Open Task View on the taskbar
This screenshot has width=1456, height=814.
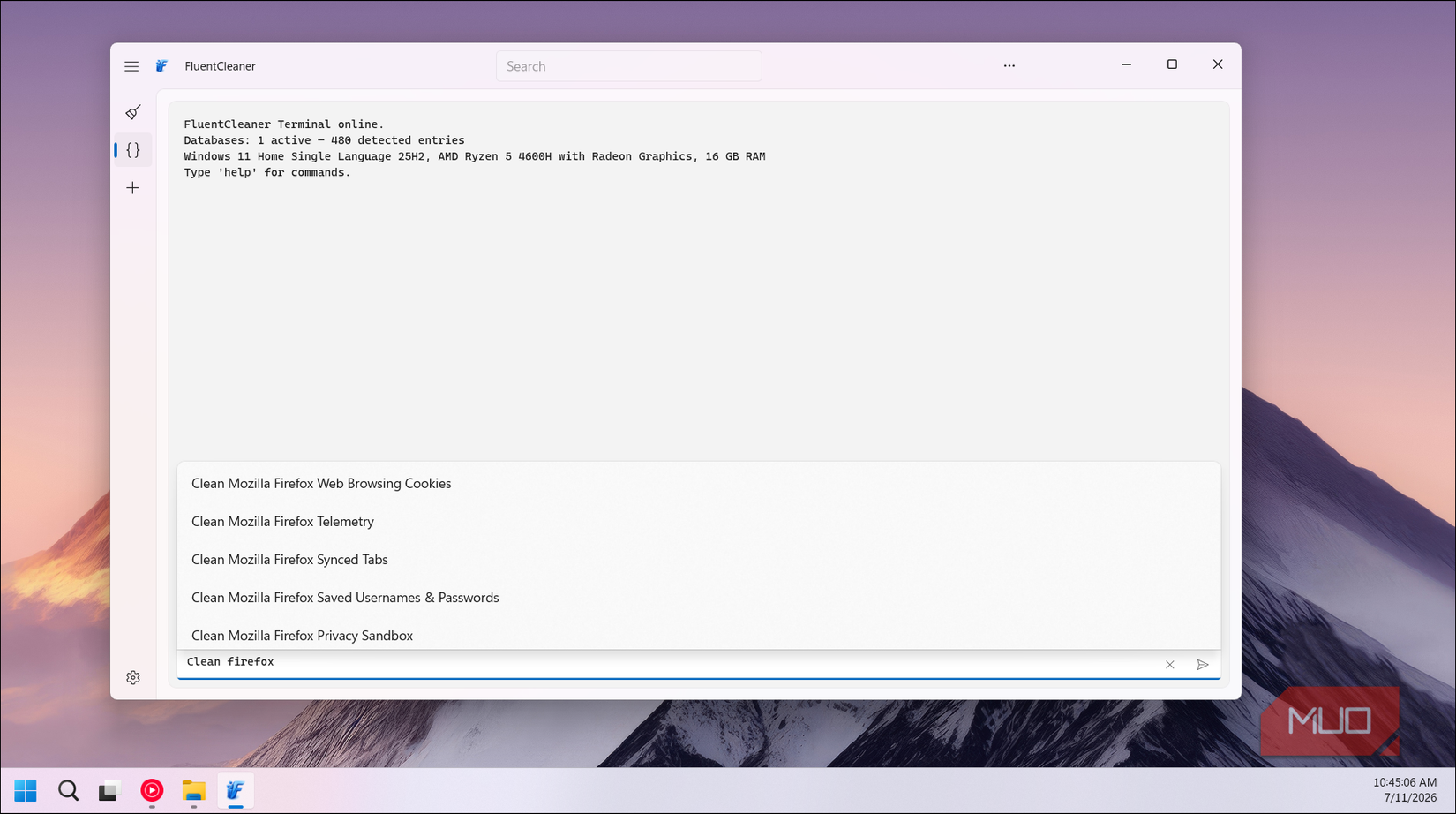[x=109, y=791]
